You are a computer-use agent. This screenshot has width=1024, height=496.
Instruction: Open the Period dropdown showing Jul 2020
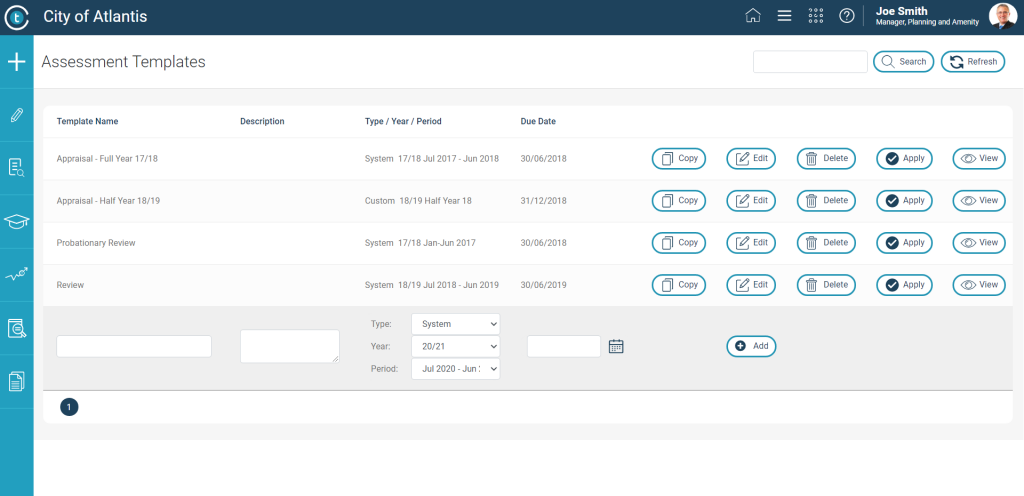pos(456,369)
